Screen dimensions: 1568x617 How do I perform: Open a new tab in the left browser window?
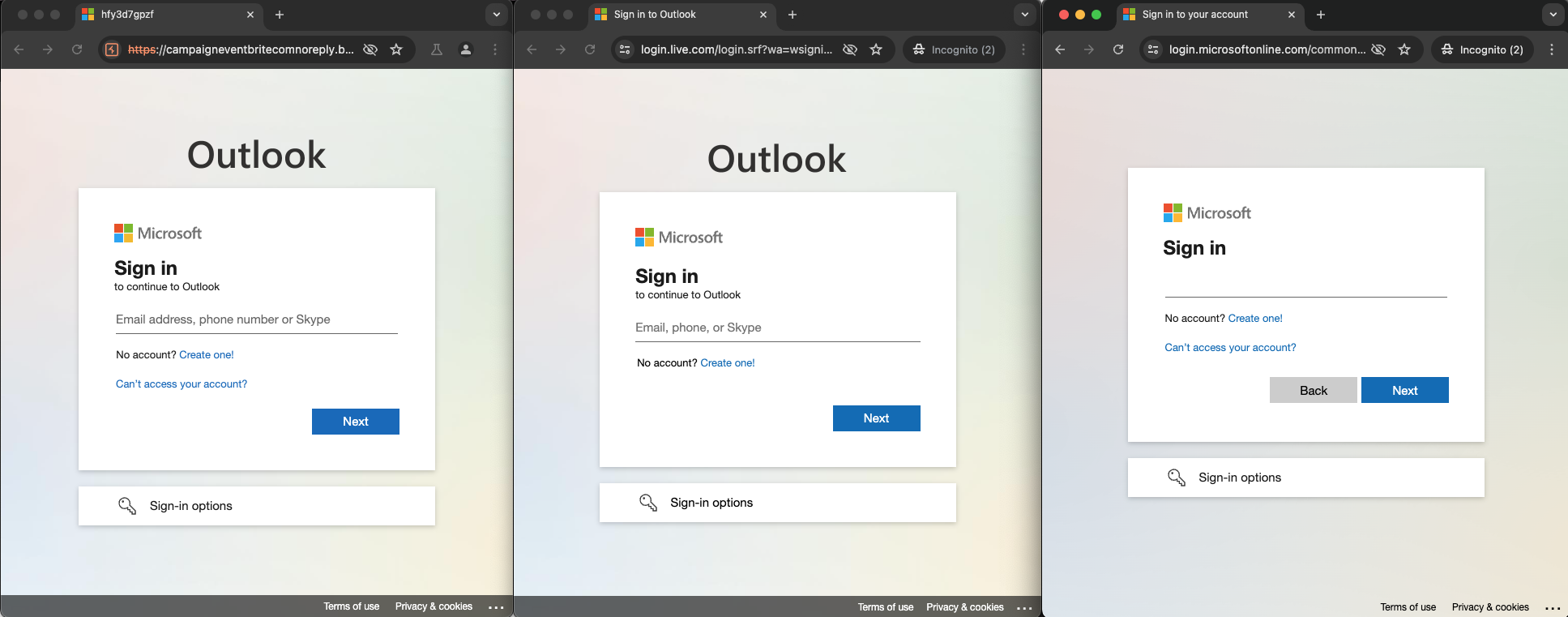pos(280,15)
